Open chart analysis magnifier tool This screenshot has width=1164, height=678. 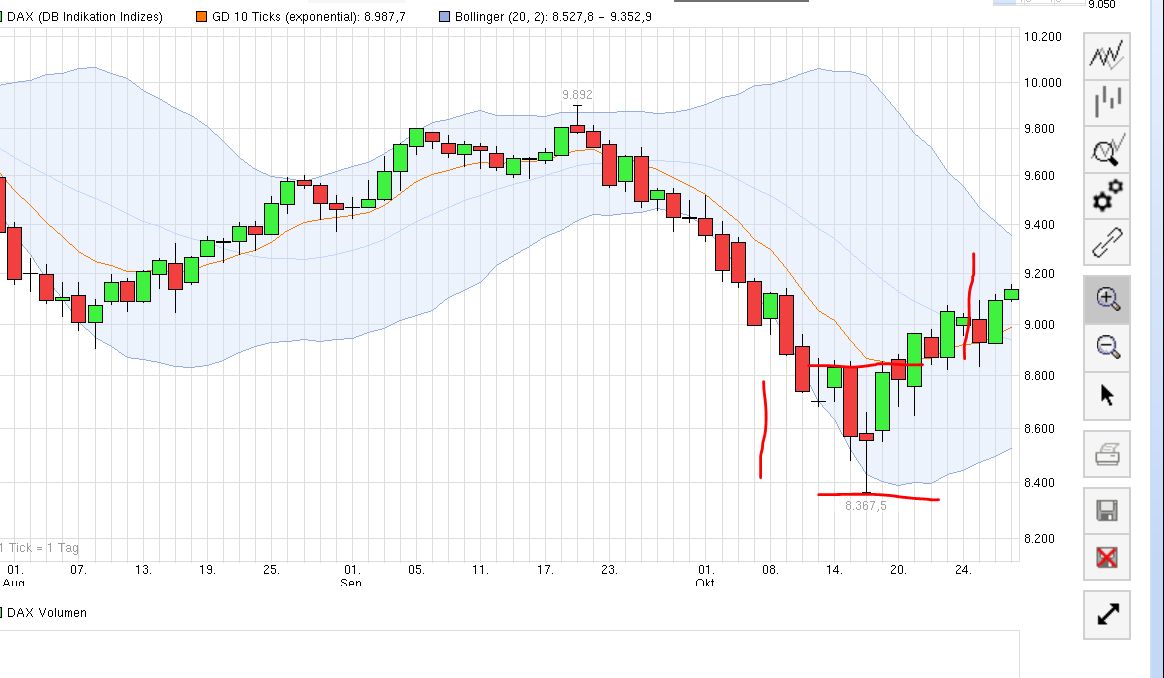click(1107, 149)
